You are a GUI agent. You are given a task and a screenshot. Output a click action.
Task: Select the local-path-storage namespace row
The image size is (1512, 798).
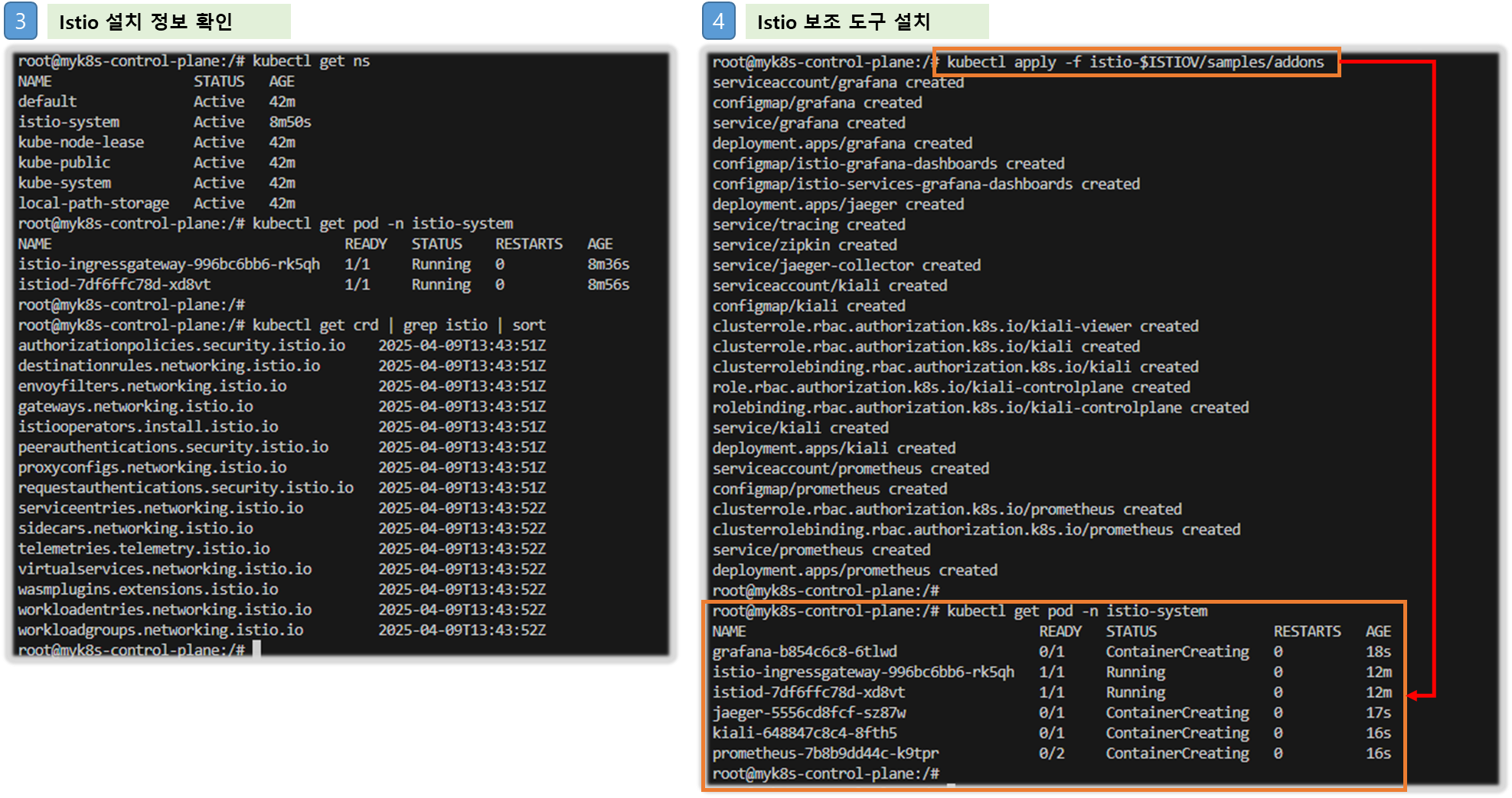pyautogui.click(x=157, y=204)
